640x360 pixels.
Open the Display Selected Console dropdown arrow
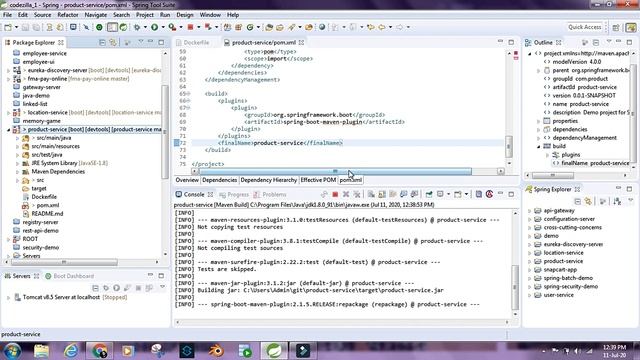(x=448, y=194)
